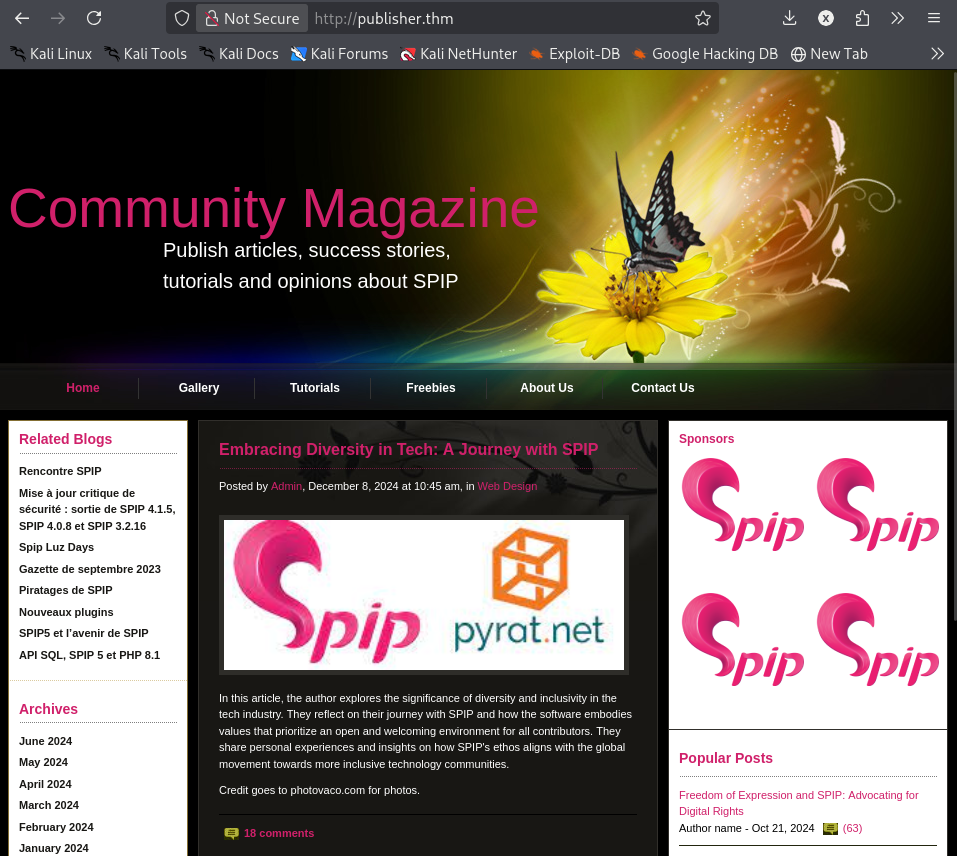Image resolution: width=957 pixels, height=856 pixels.
Task: Open the Kali NetHunter bookmark
Action: [x=458, y=54]
